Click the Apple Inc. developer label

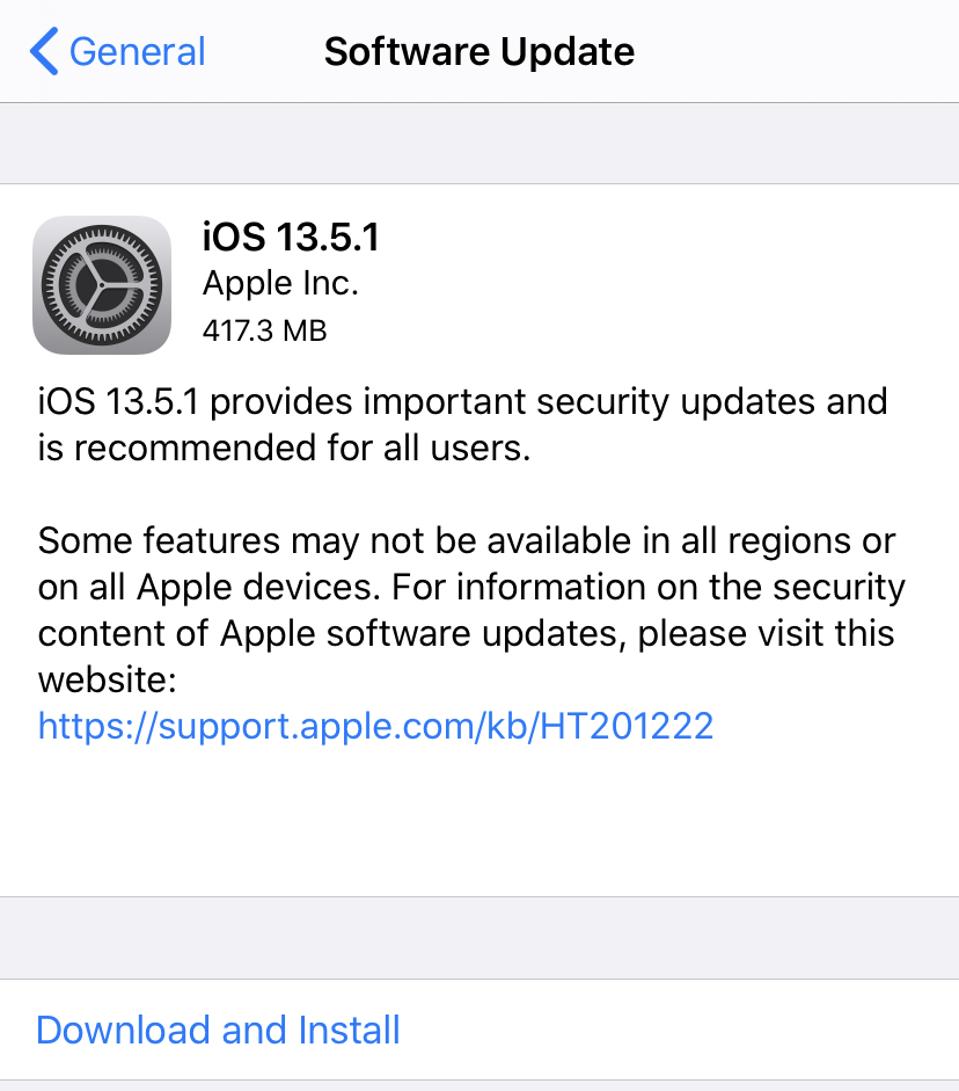[x=280, y=284]
